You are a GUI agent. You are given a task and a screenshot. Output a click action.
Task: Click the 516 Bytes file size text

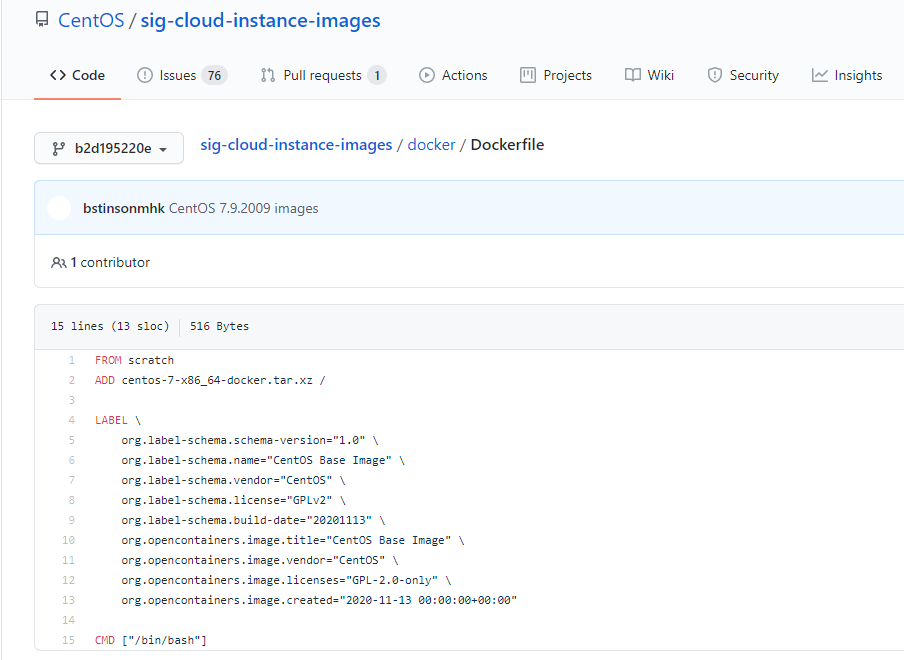coord(220,326)
